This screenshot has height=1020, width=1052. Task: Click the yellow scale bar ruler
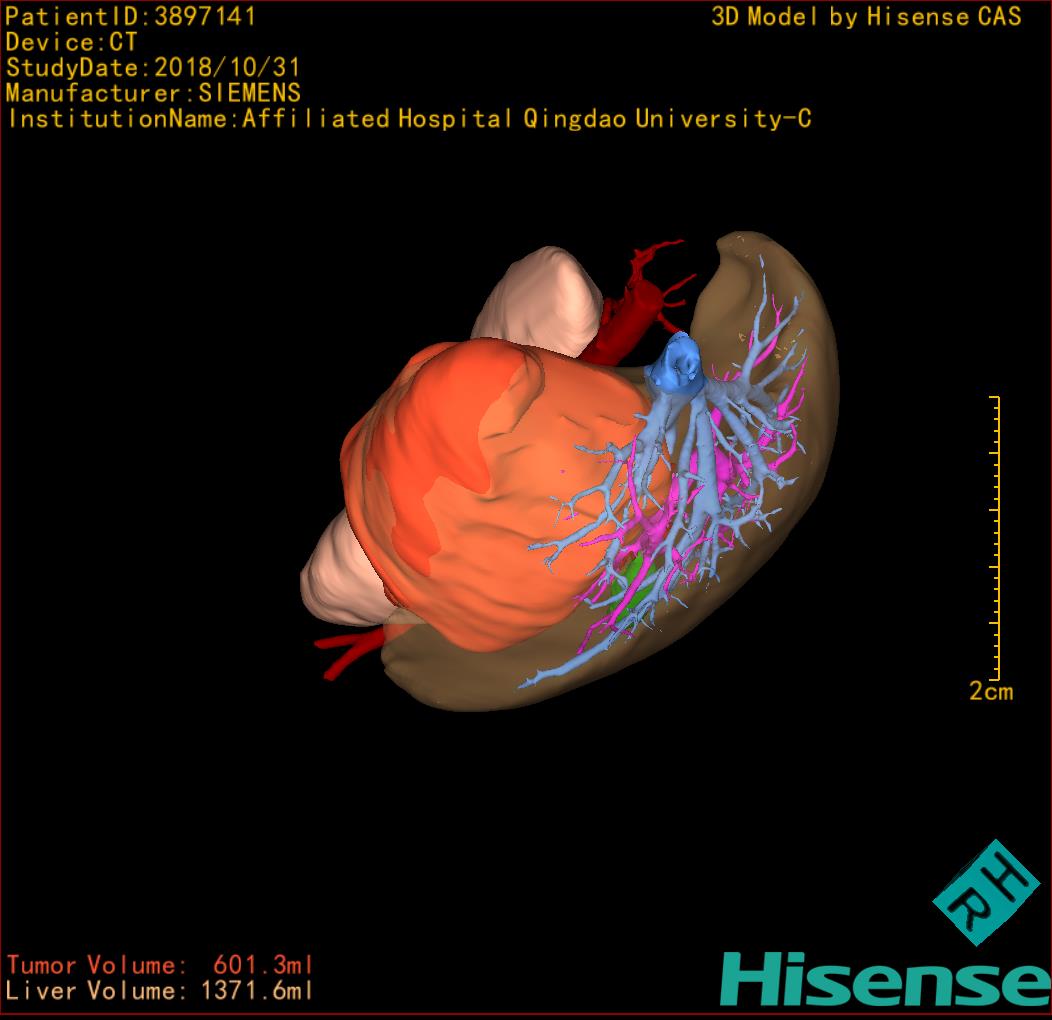click(996, 538)
